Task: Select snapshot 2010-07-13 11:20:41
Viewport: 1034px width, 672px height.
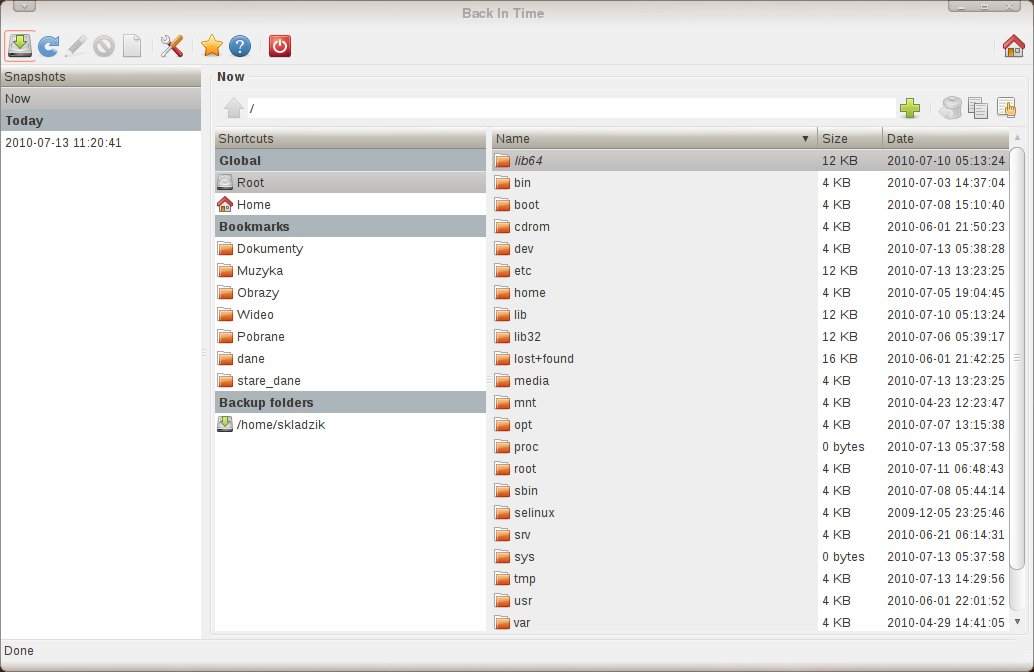Action: tap(101, 142)
